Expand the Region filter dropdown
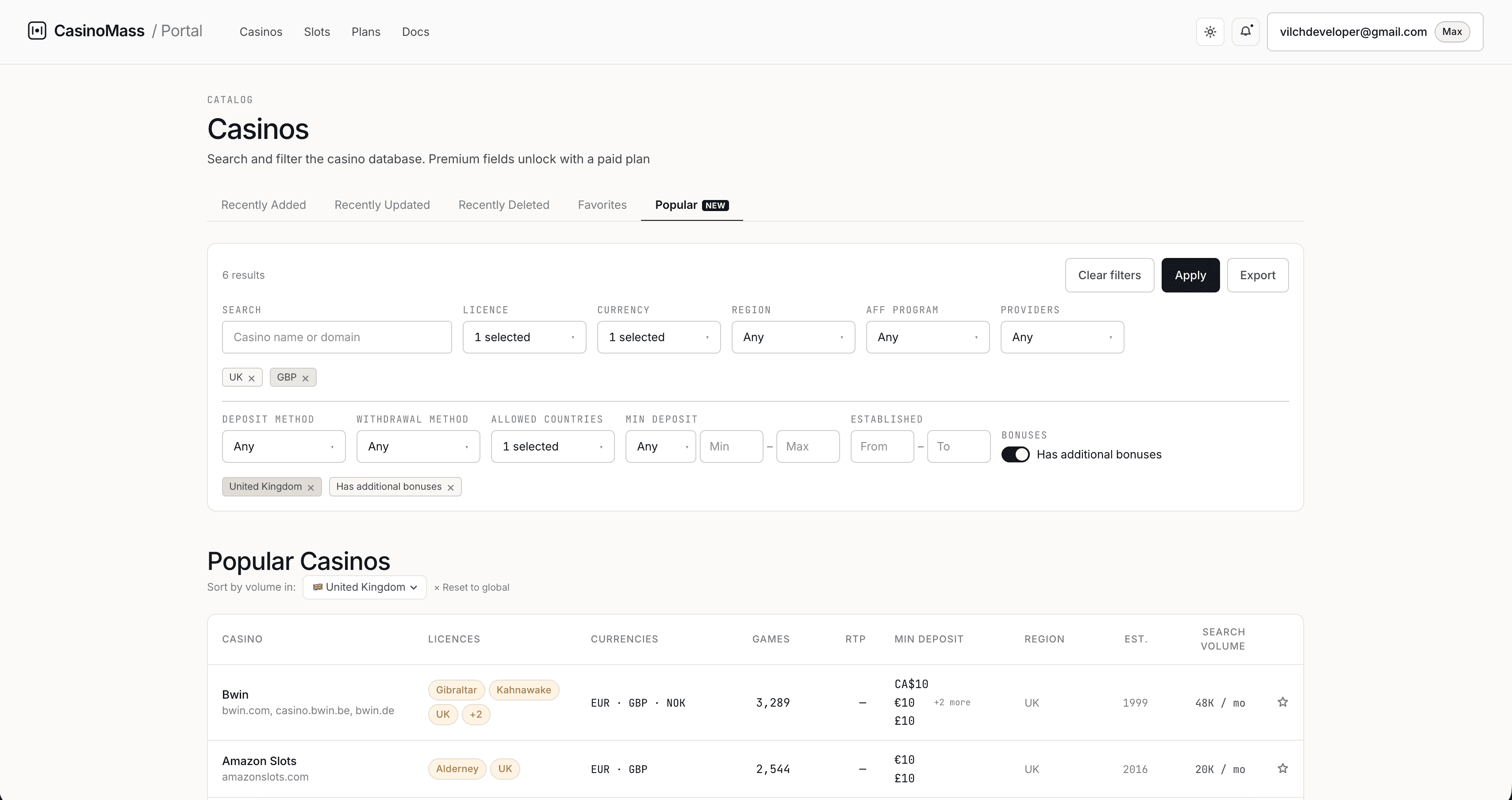The width and height of the screenshot is (1512, 800). (793, 337)
